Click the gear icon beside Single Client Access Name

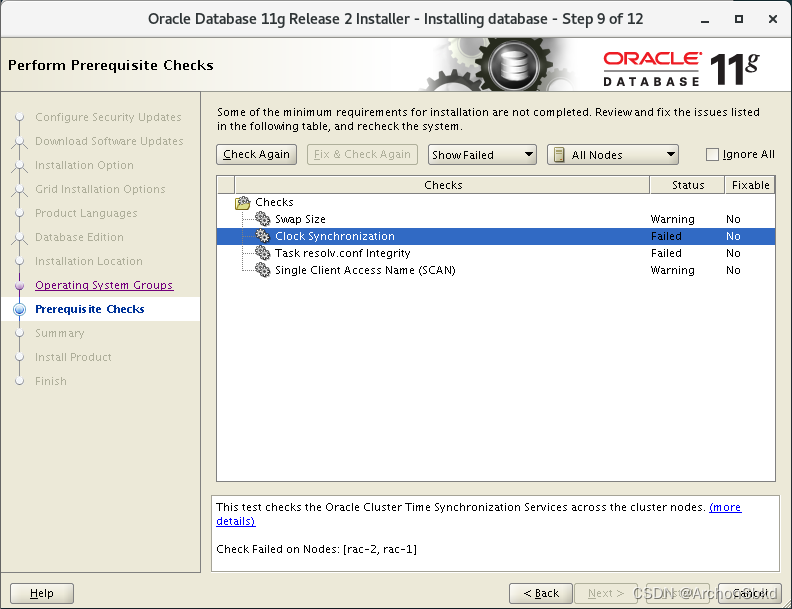click(263, 270)
